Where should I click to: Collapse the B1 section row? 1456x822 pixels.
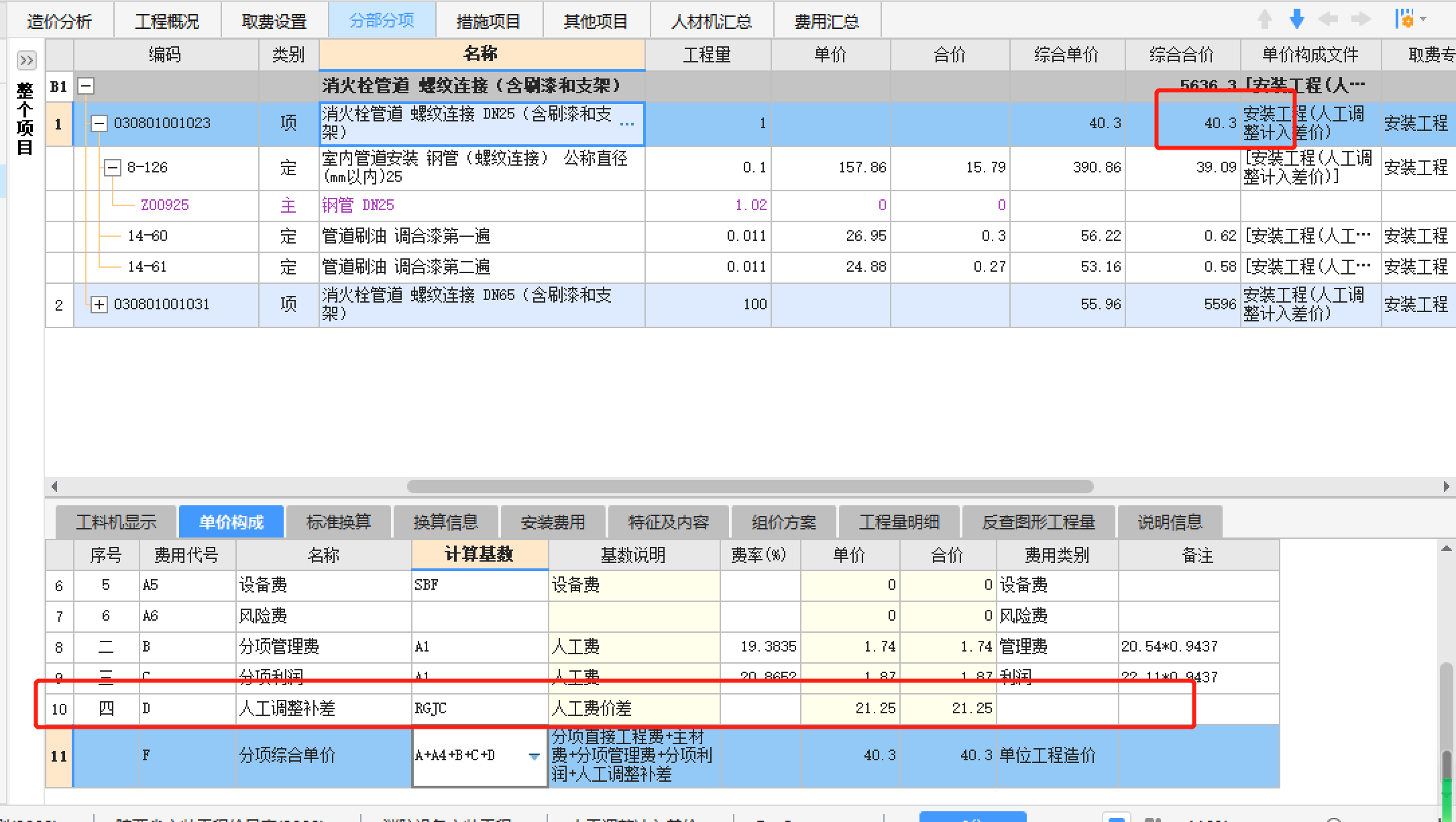pyautogui.click(x=86, y=86)
